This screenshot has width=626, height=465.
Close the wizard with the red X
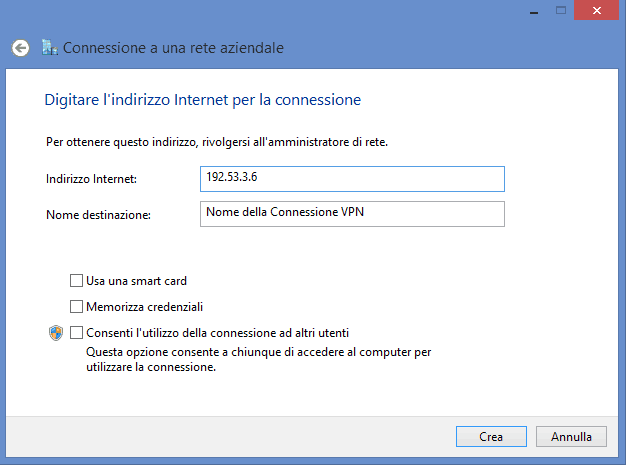pyautogui.click(x=596, y=10)
